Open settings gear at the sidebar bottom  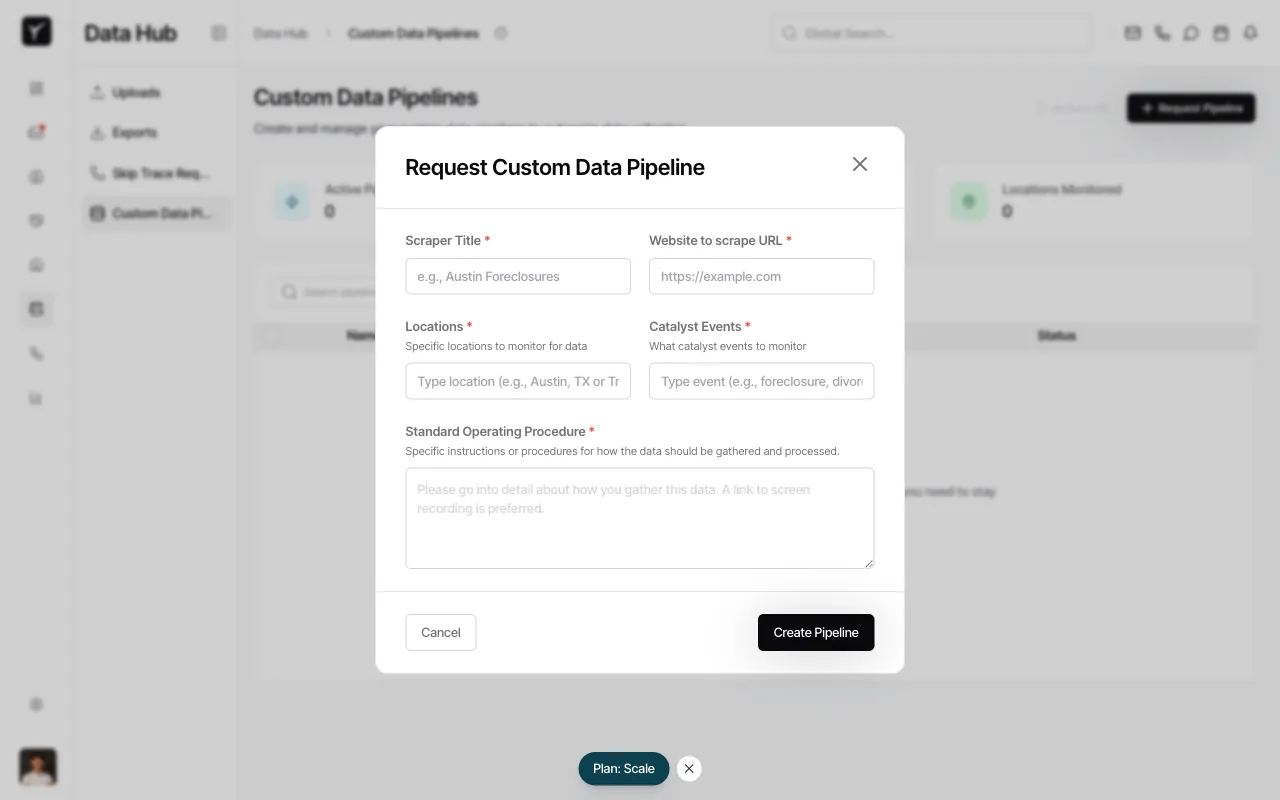(x=36, y=704)
